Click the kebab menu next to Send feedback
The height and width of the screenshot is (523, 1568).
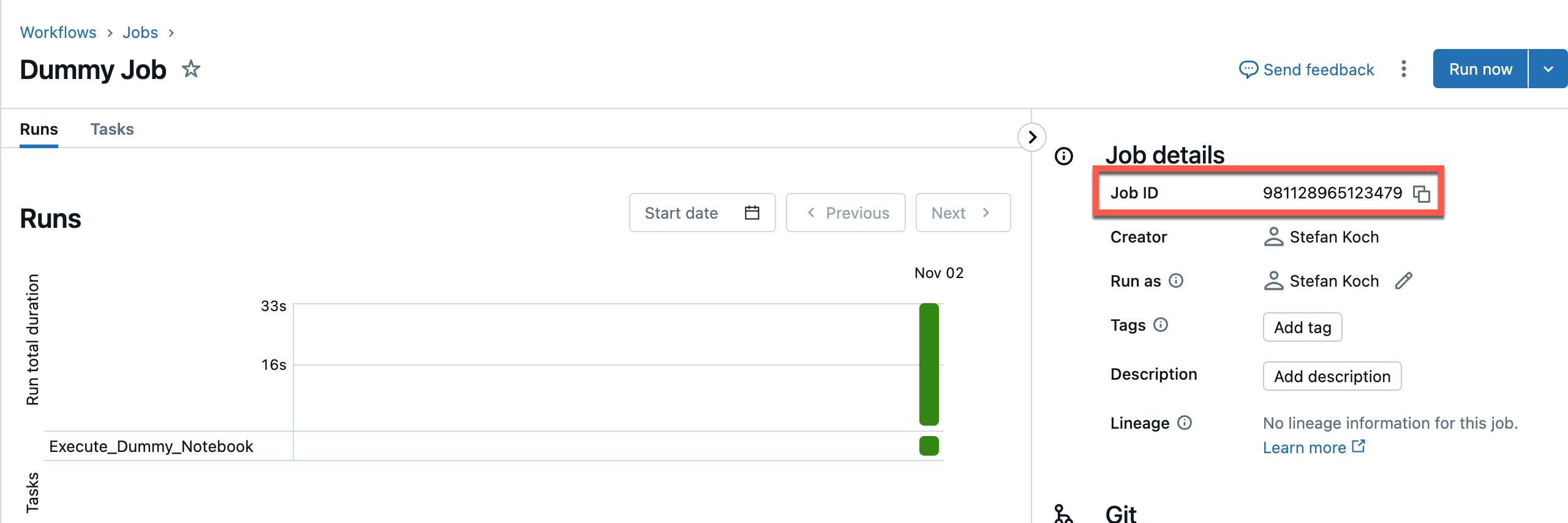tap(1403, 69)
